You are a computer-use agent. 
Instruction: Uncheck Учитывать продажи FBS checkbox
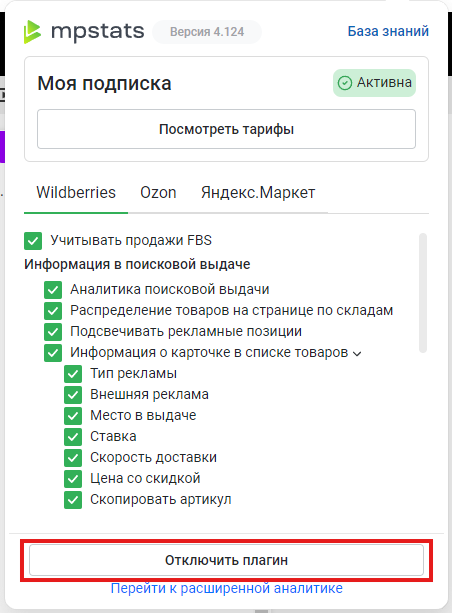tap(33, 240)
